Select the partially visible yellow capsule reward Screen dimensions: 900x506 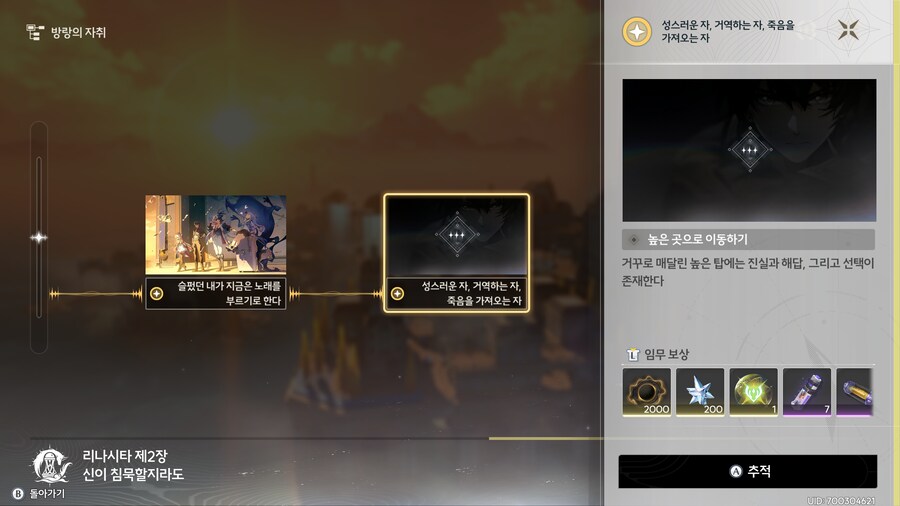[855, 392]
